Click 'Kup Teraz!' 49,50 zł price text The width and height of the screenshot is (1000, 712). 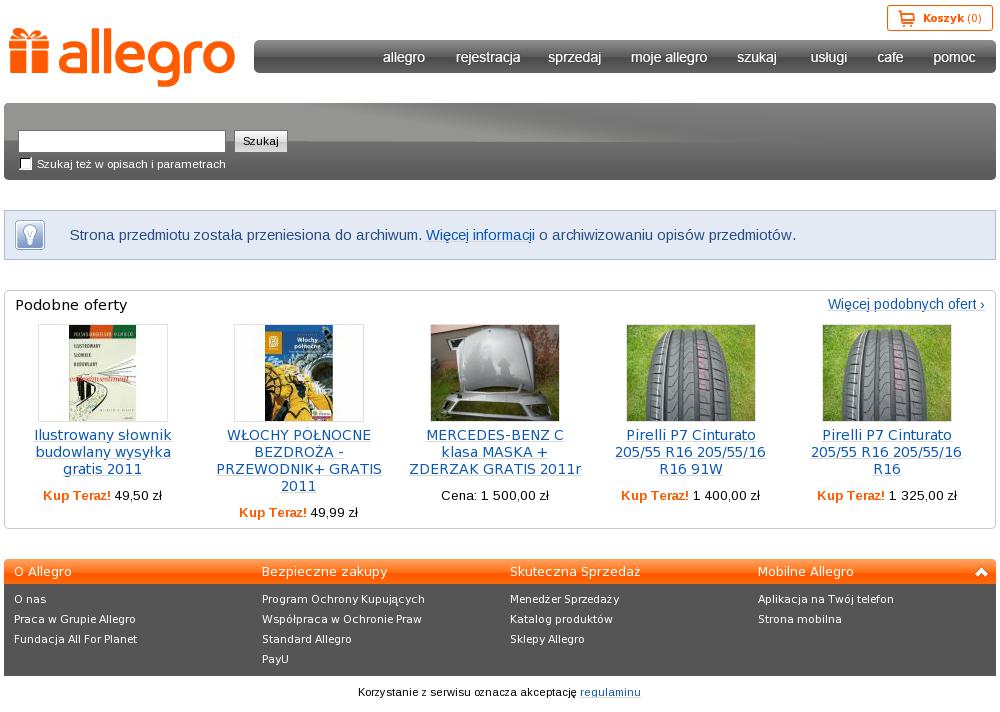click(103, 496)
